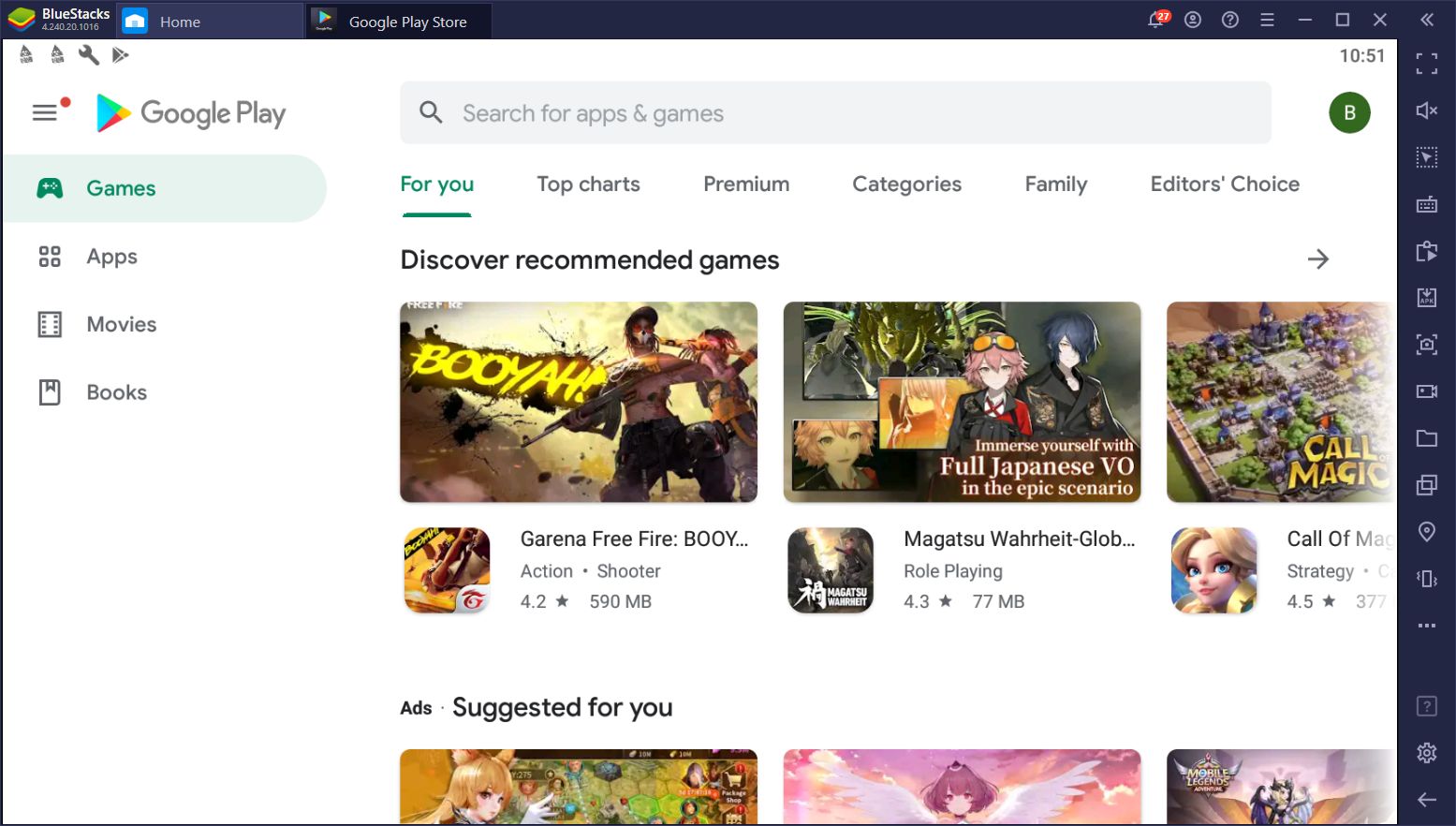Click the search for apps & games field
Image resolution: width=1456 pixels, height=826 pixels.
(x=835, y=112)
